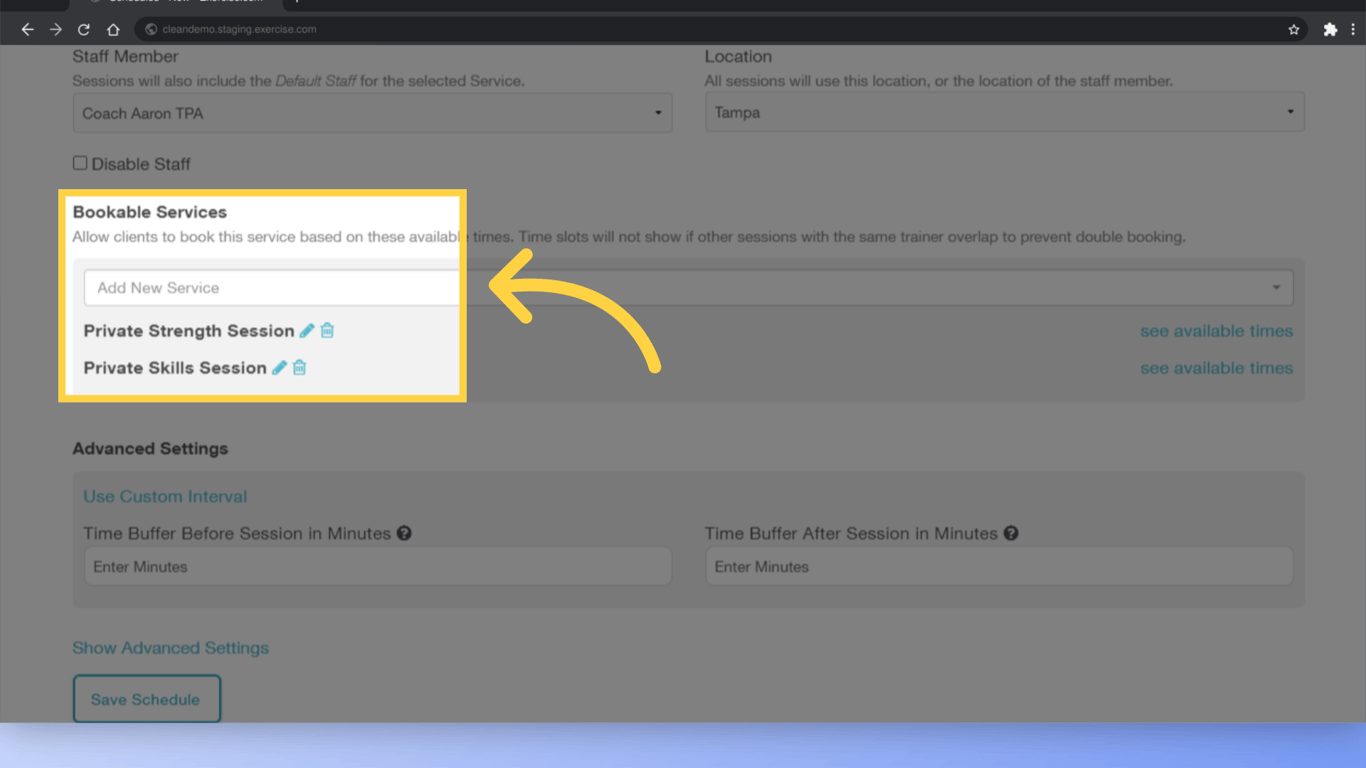This screenshot has height=768, width=1366.
Task: Click the Save Schedule button
Action: point(146,698)
